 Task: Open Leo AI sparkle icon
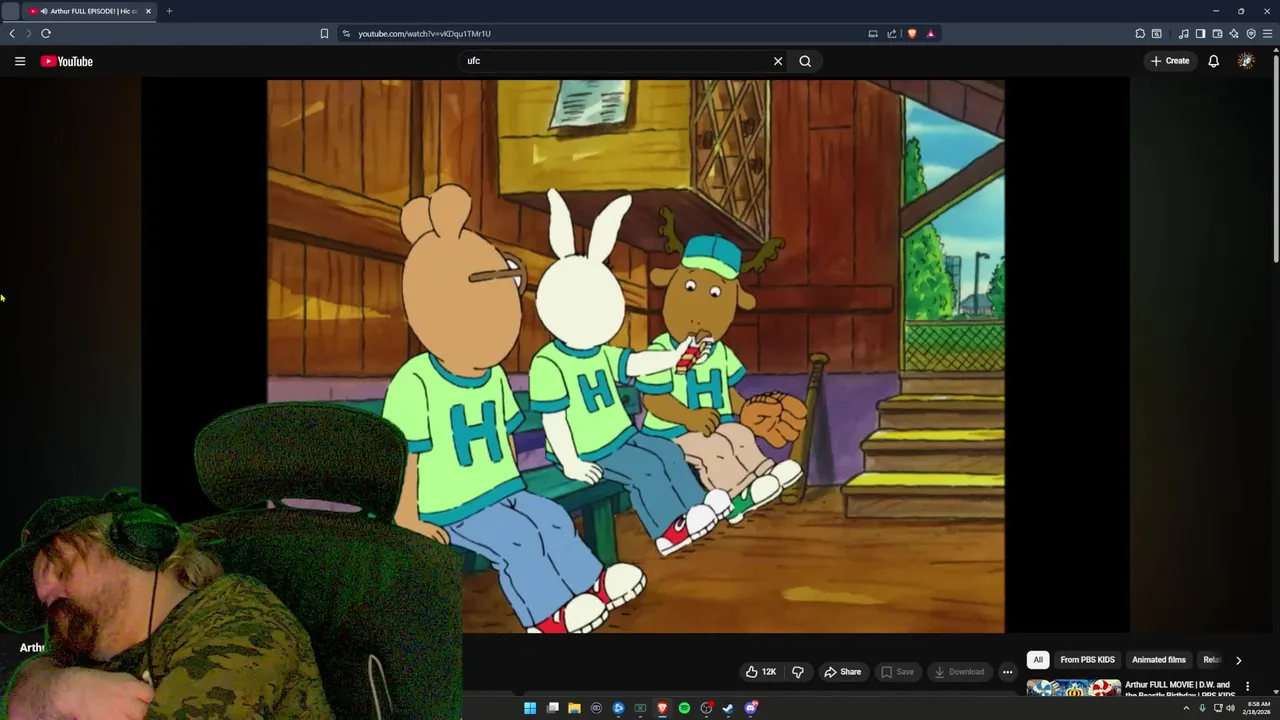tap(1234, 33)
